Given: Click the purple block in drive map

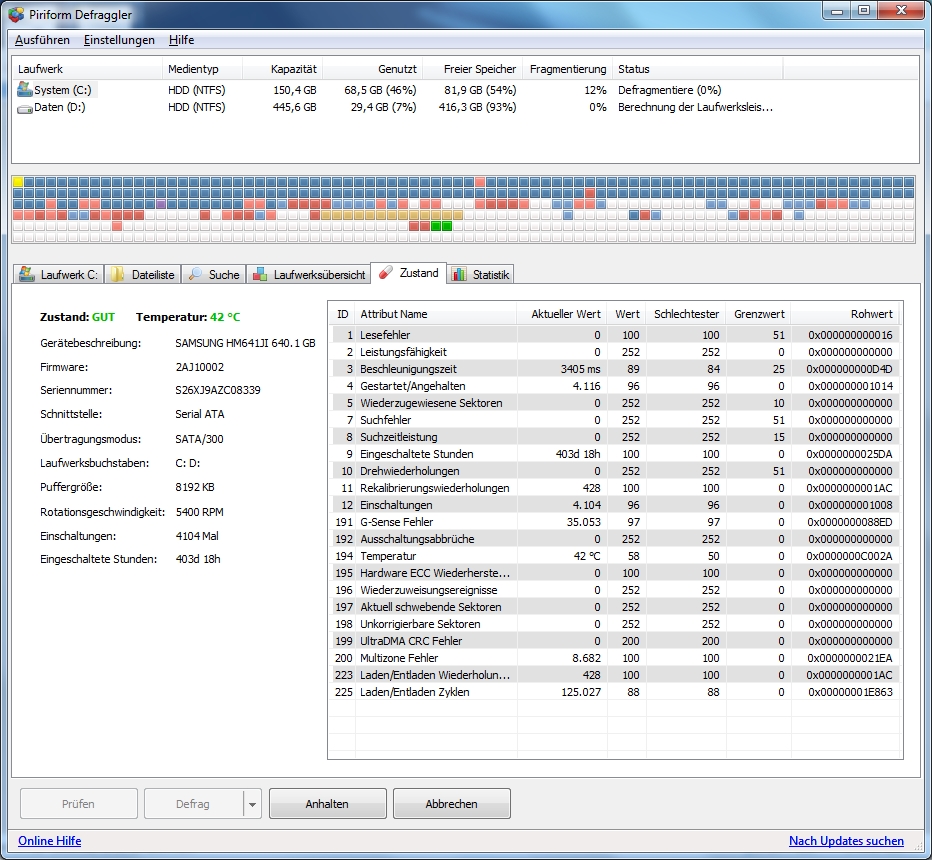Looking at the screenshot, I should 160,204.
